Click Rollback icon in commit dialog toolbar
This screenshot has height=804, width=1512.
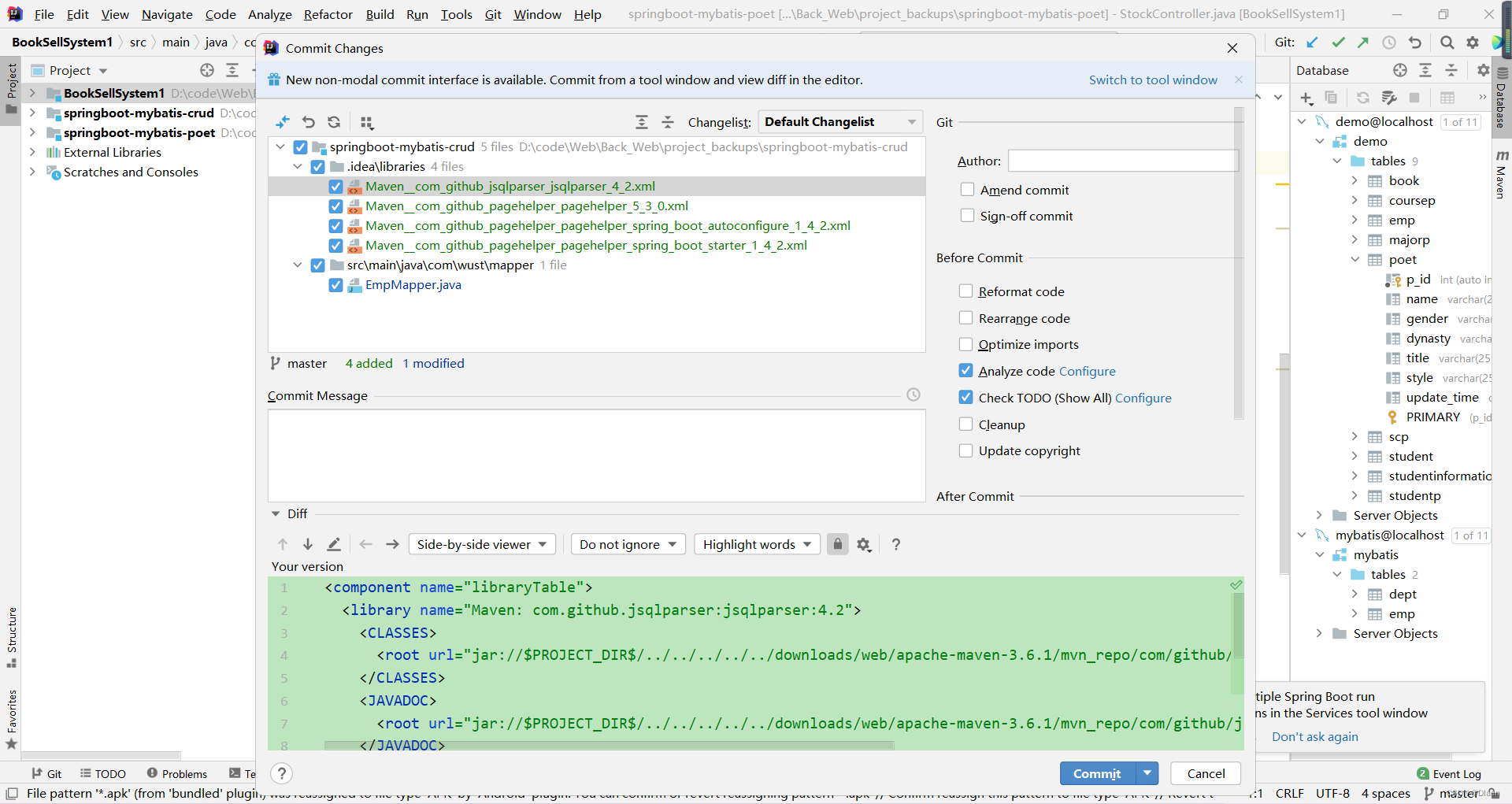coord(309,122)
